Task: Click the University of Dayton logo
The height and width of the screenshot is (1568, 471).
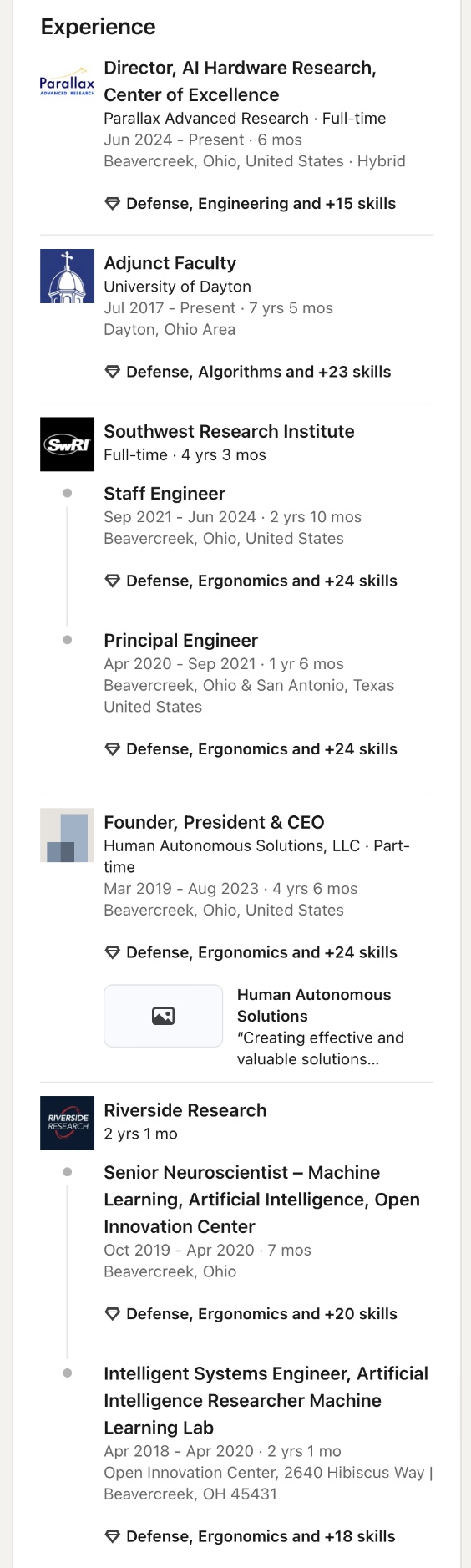Action: tap(67, 277)
